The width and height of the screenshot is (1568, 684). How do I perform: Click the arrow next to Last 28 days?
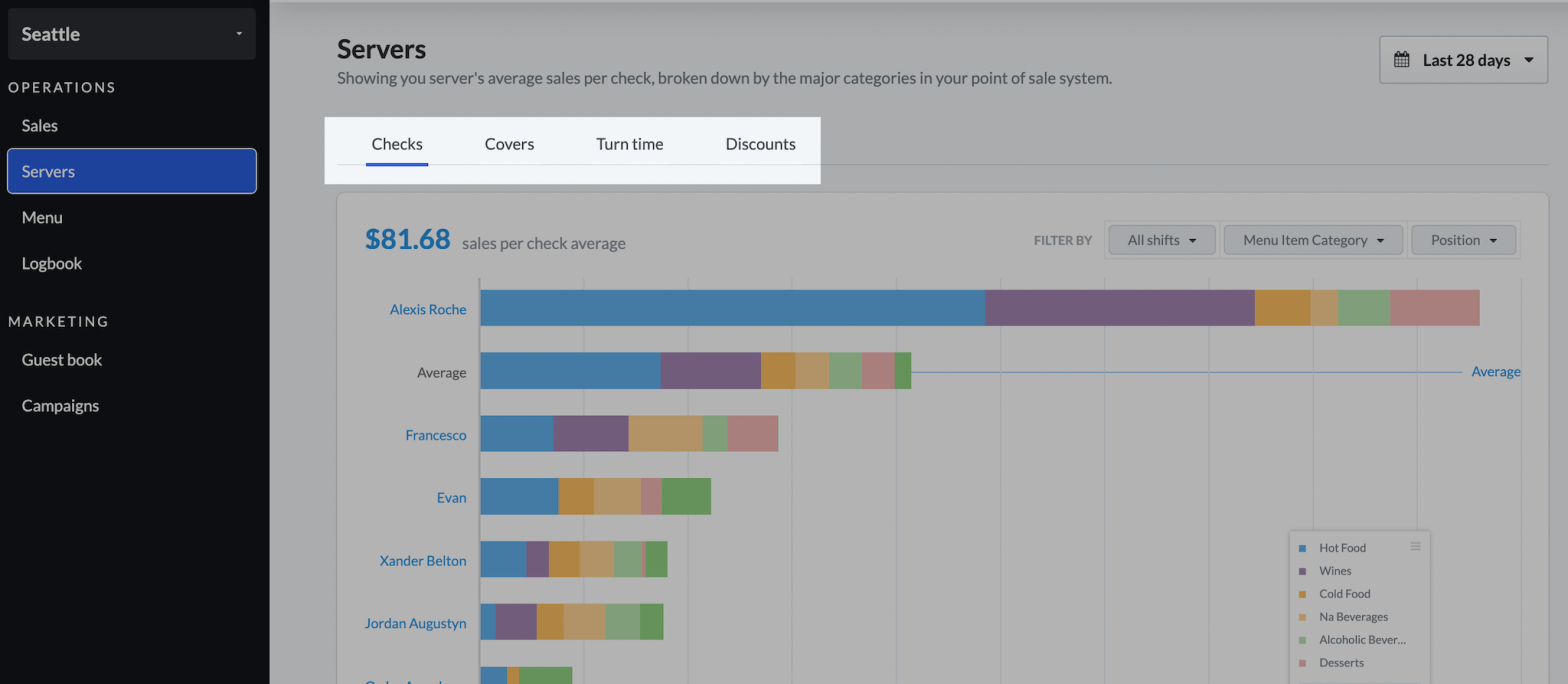coord(1529,60)
